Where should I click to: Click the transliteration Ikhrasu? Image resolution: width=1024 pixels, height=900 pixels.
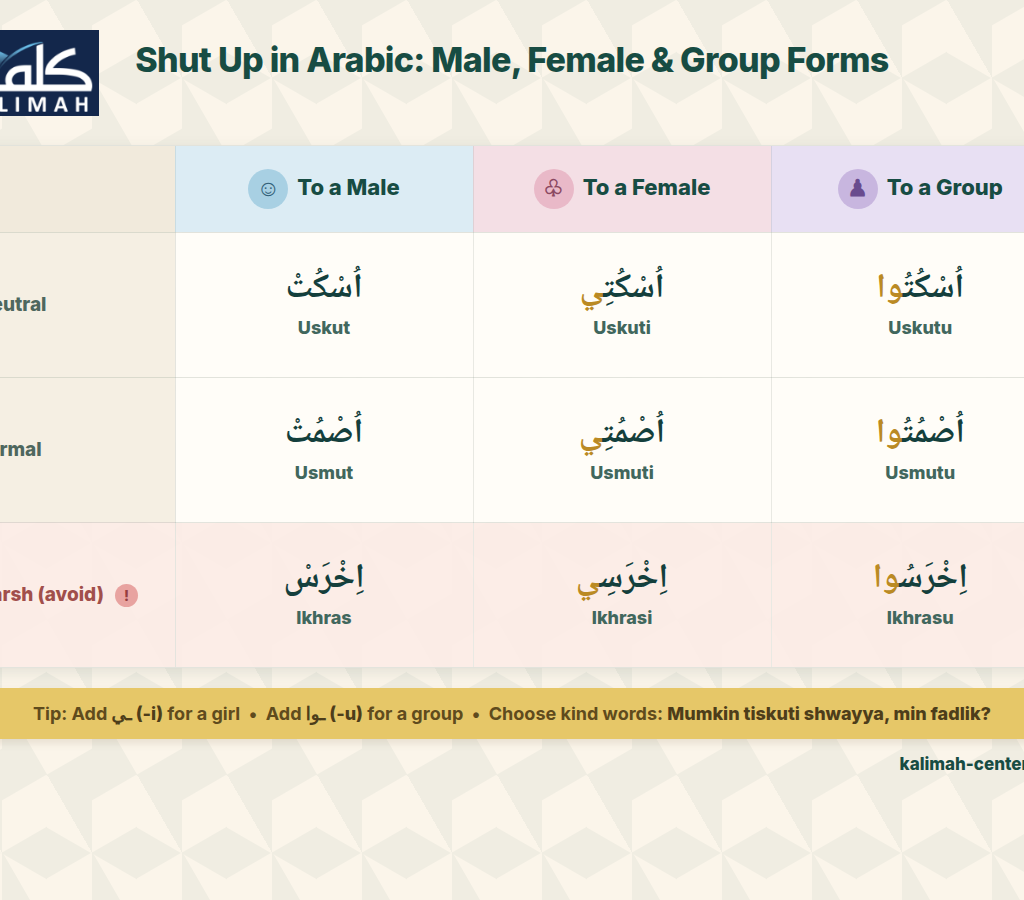click(920, 618)
